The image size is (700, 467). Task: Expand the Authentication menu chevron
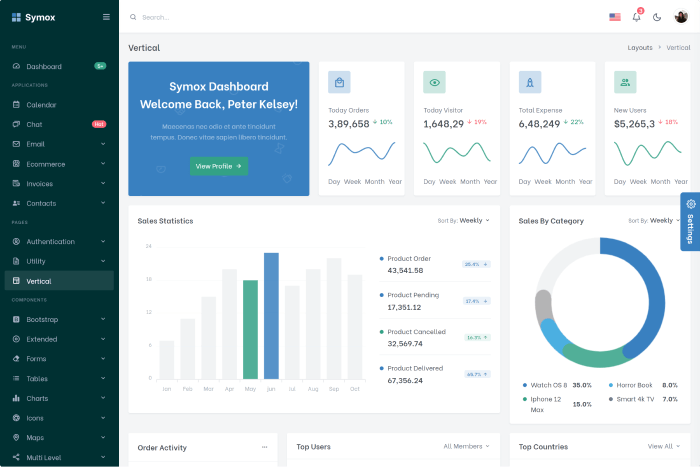103,241
